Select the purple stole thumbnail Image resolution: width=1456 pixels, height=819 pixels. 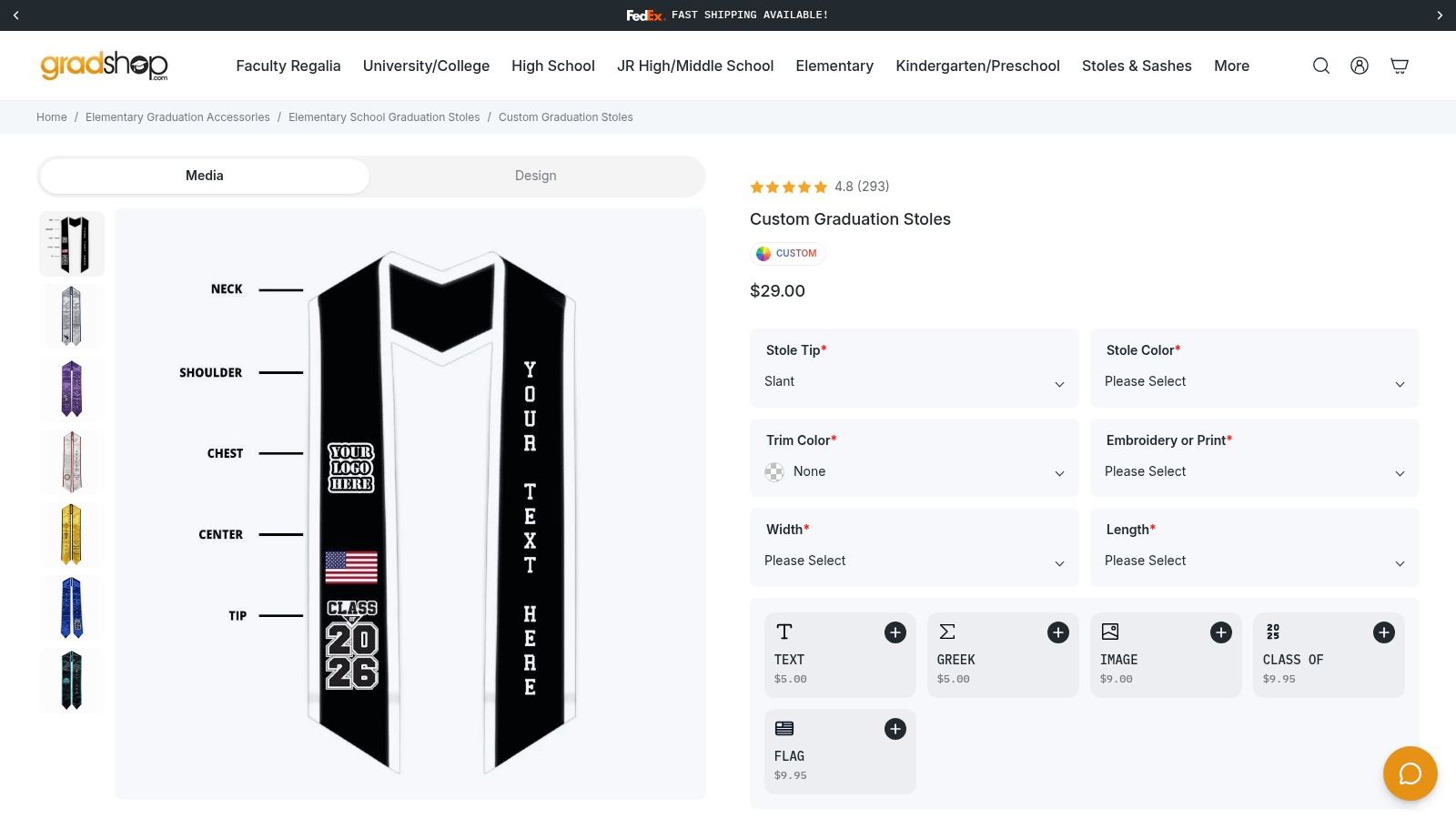[x=72, y=389]
